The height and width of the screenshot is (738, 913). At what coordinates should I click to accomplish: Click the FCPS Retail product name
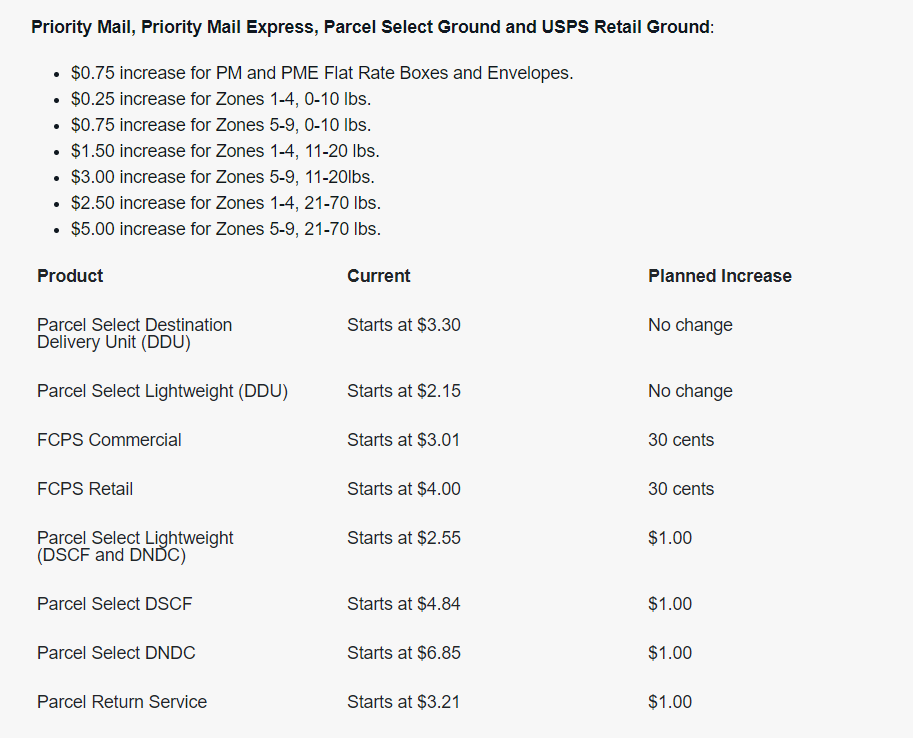[x=85, y=489]
